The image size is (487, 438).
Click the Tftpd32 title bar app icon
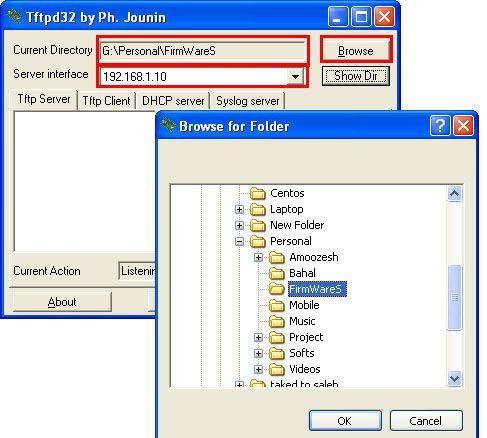(x=14, y=16)
